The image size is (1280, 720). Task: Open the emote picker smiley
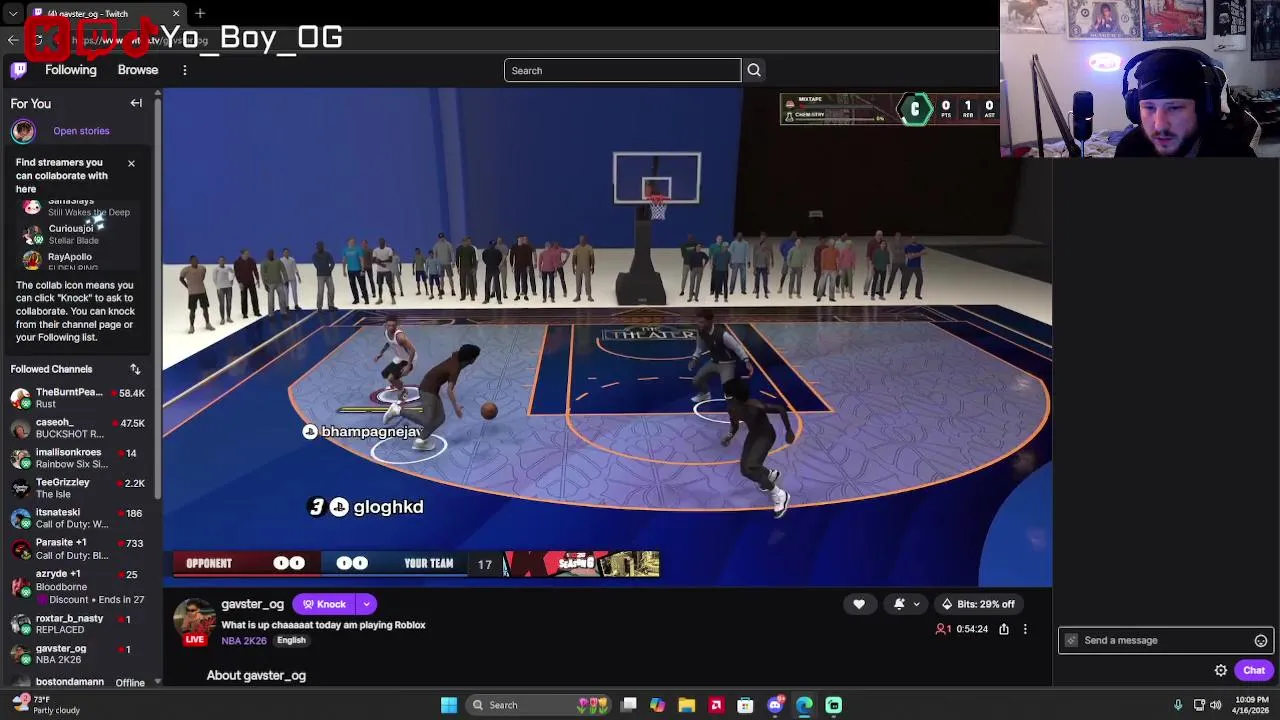[1261, 641]
